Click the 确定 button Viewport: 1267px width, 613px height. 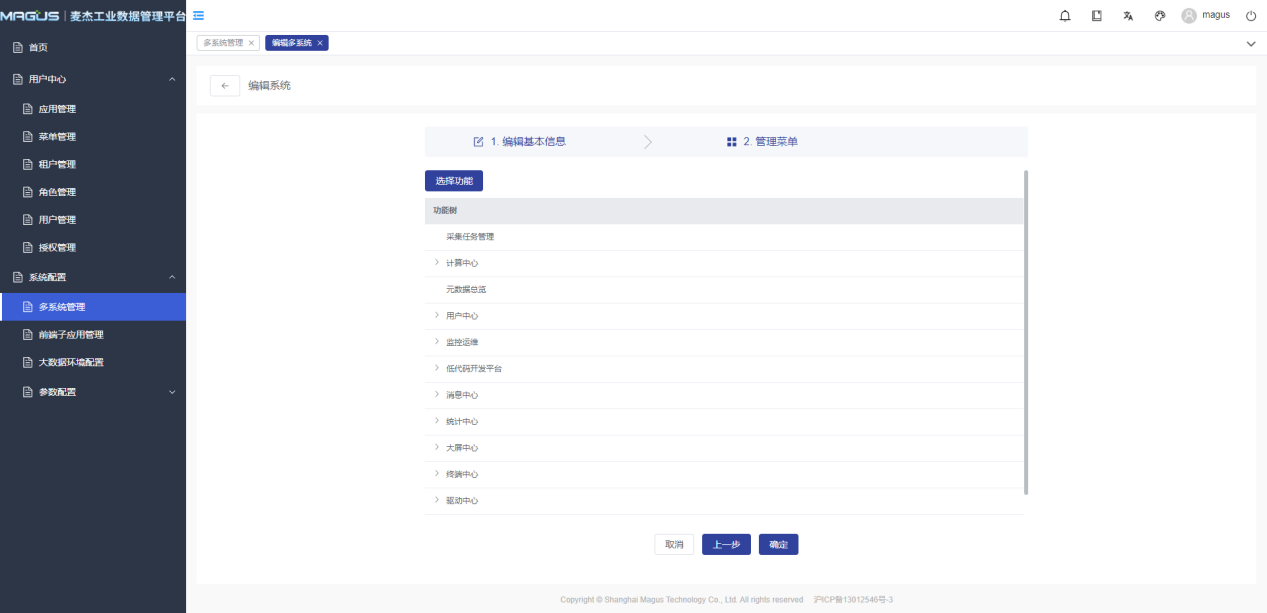coord(778,545)
